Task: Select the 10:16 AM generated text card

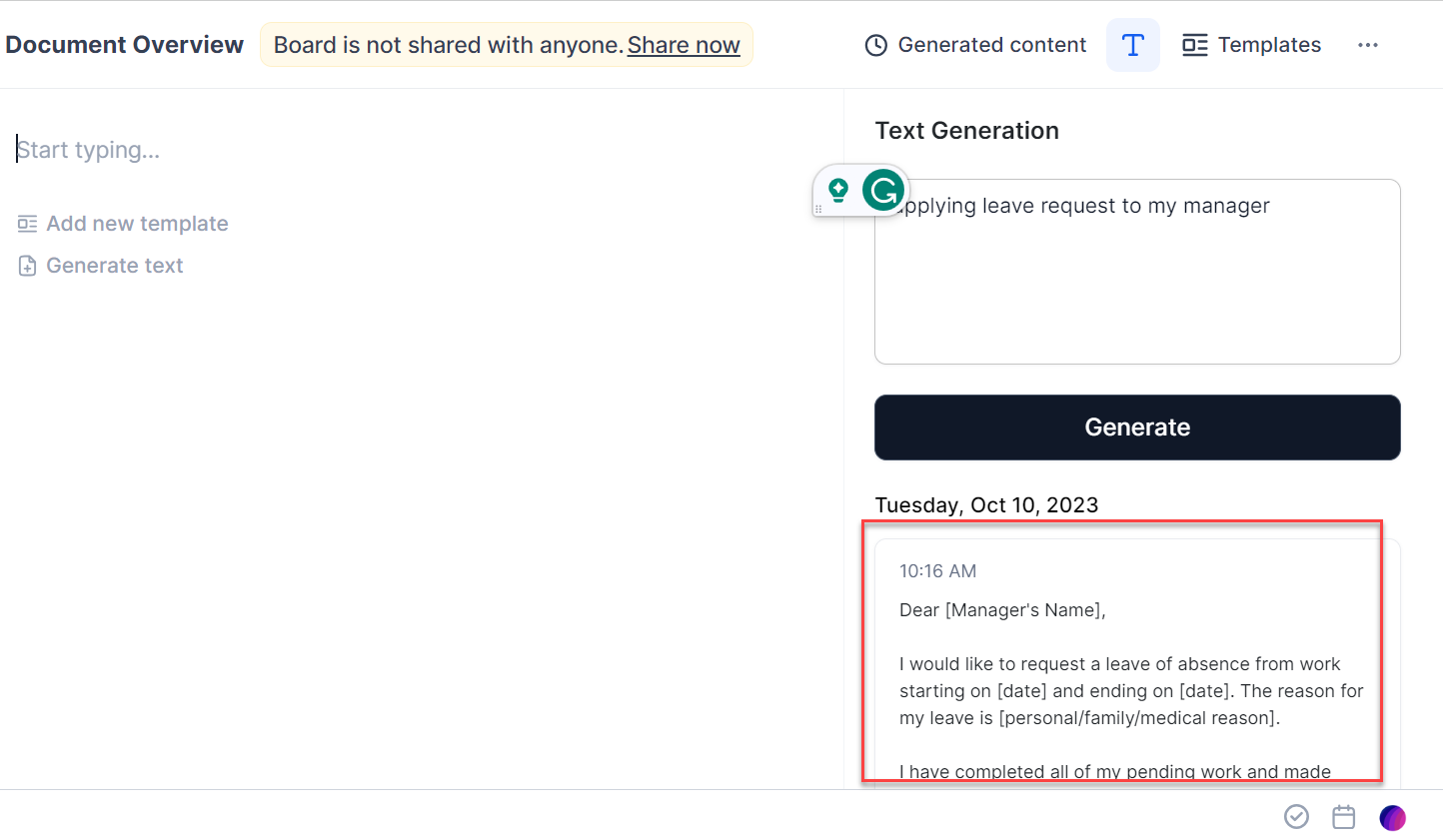Action: 1129,659
